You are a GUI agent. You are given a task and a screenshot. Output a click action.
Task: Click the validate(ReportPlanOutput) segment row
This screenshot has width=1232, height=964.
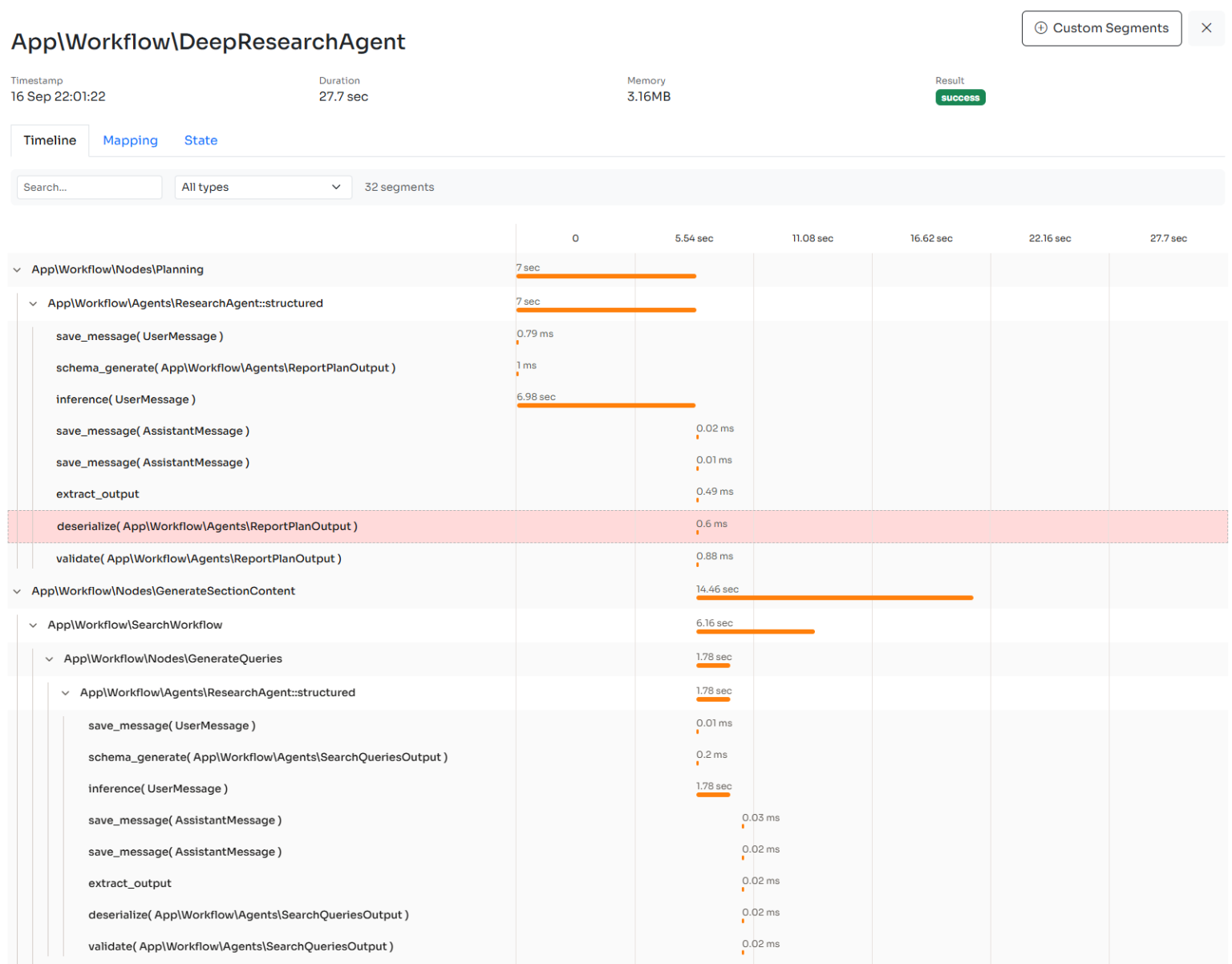[197, 558]
